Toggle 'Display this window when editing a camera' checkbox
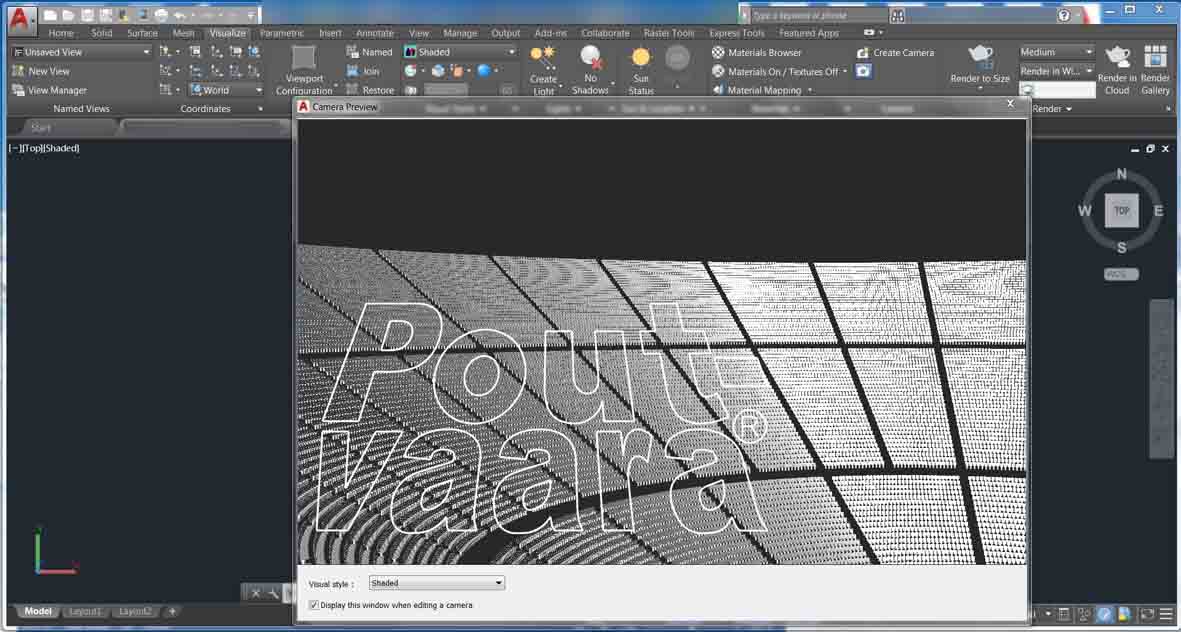 coord(314,605)
